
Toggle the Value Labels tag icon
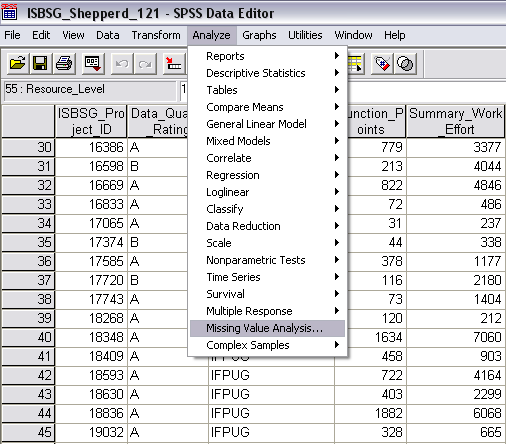coord(382,63)
